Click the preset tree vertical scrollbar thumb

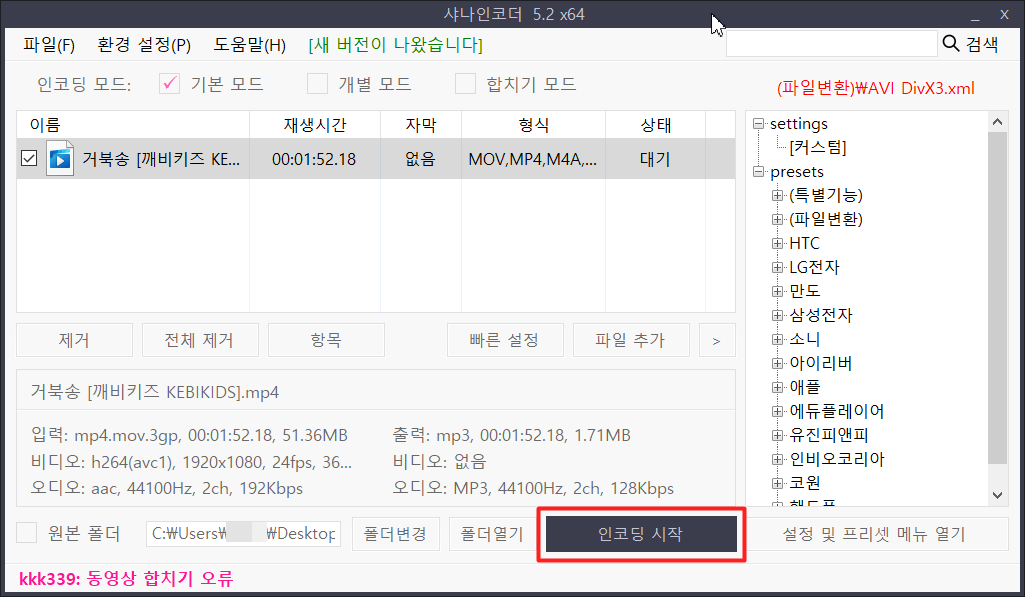pos(997,298)
